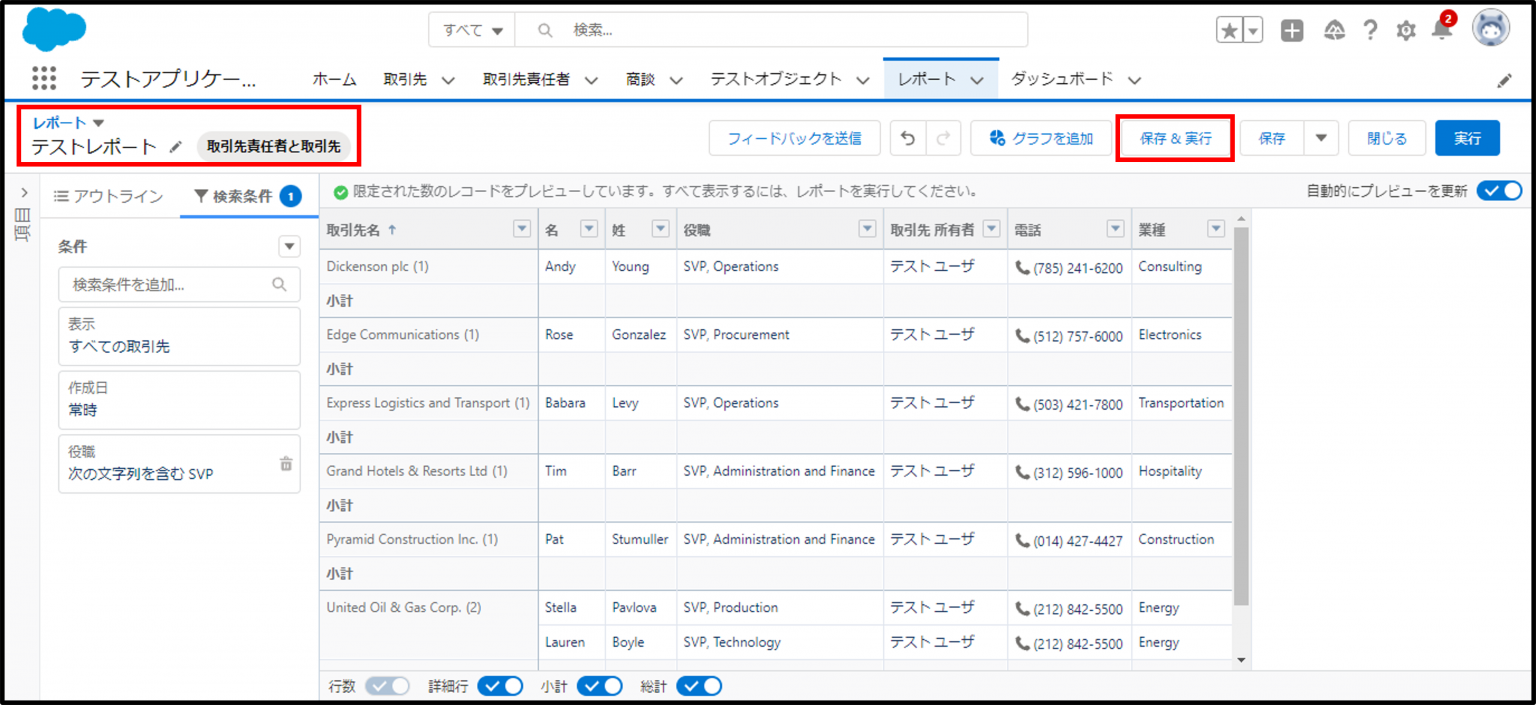Open the dropdown arrow next to 保存

click(x=1321, y=139)
